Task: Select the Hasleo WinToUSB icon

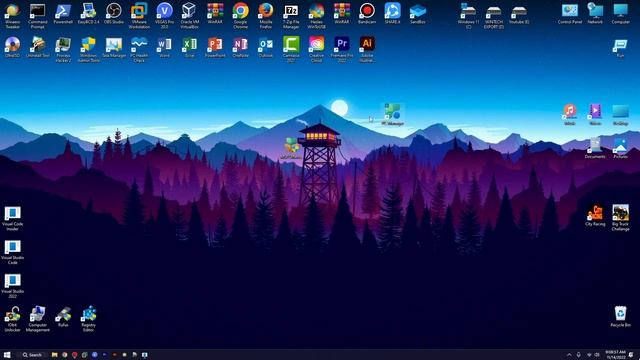Action: click(x=316, y=16)
